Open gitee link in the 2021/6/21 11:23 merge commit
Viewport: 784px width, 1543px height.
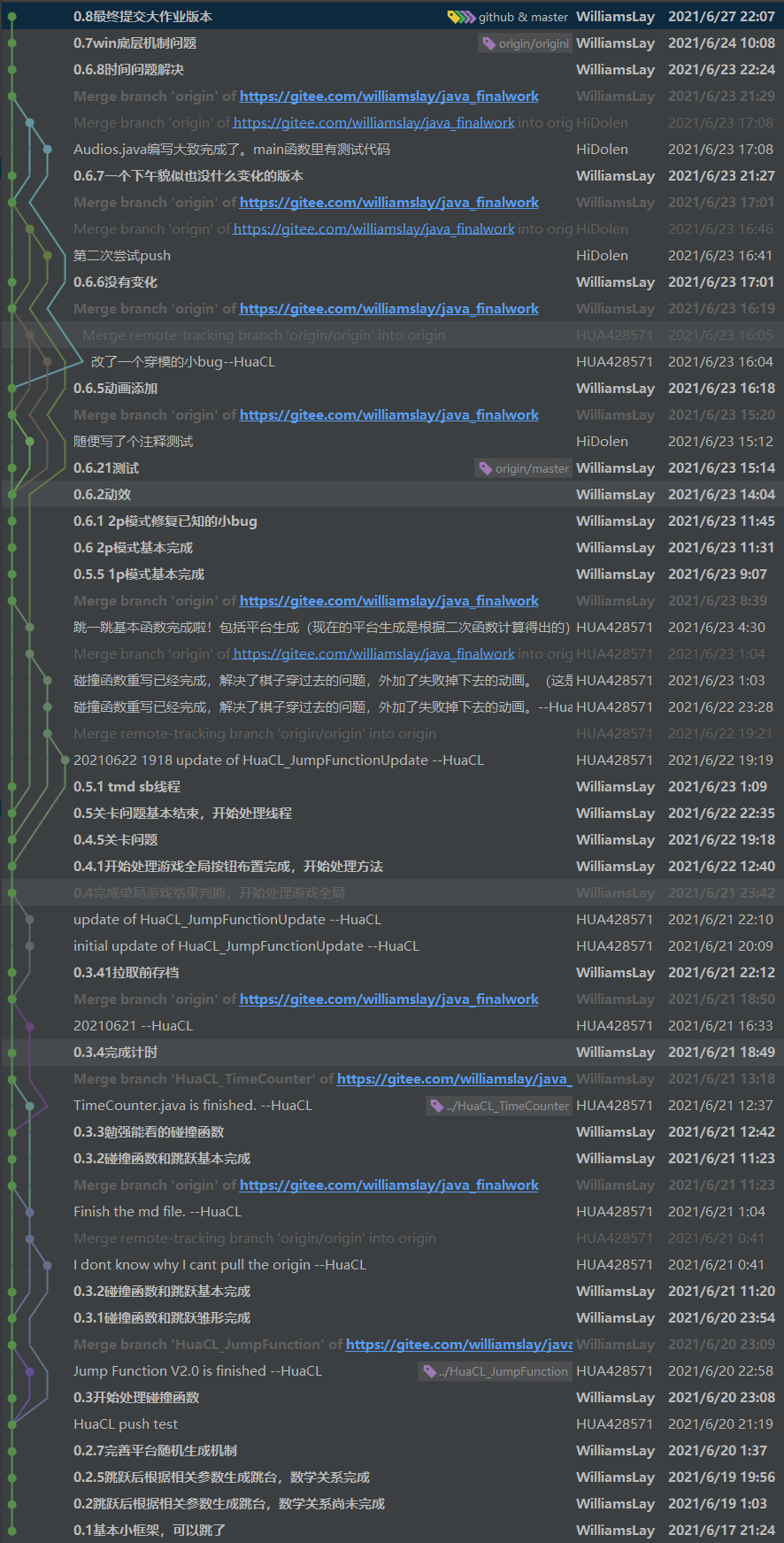(x=388, y=1185)
